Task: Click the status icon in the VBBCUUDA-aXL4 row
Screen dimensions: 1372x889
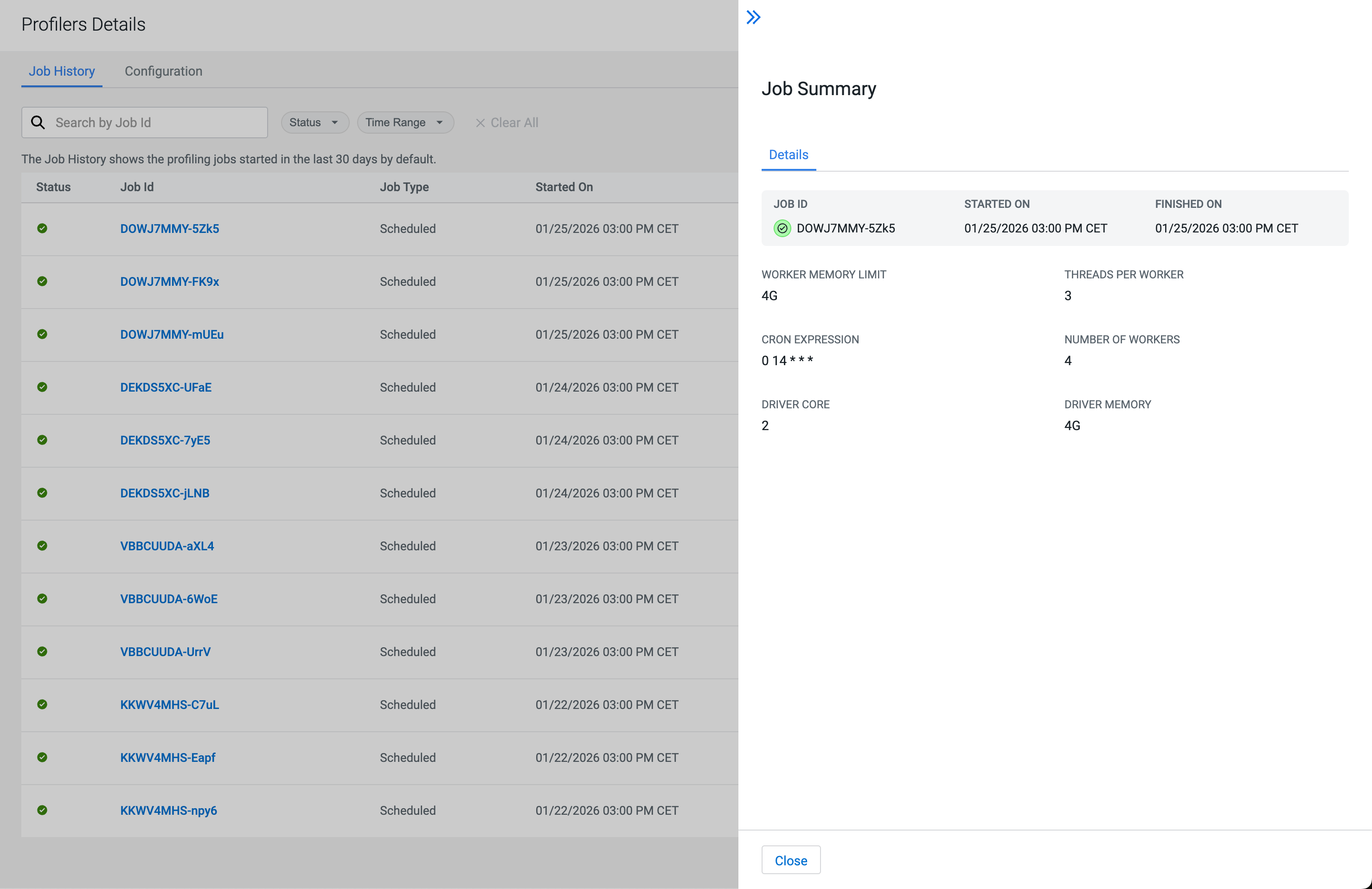Action: 42,545
